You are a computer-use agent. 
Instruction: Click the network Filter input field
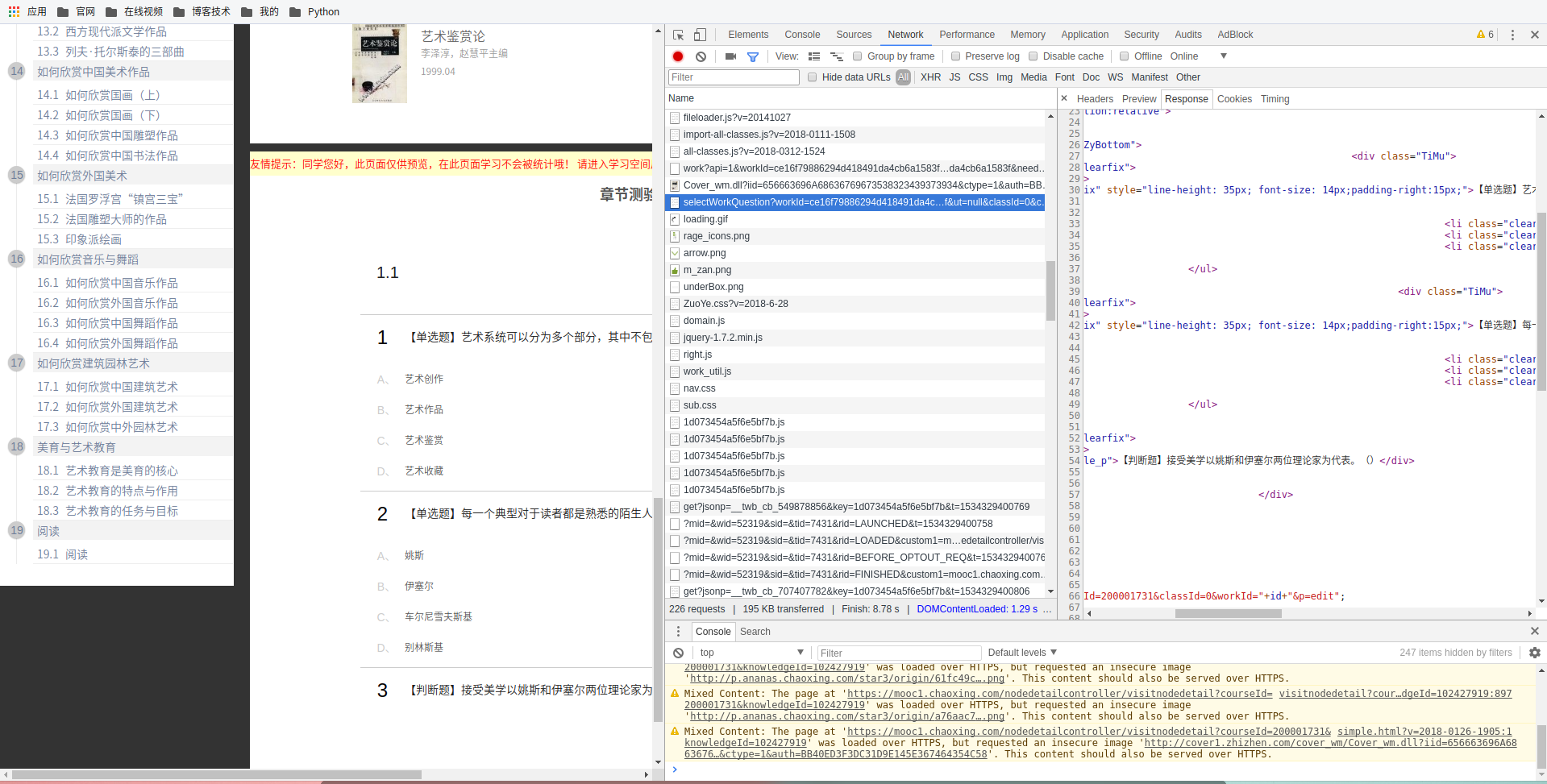(x=734, y=77)
